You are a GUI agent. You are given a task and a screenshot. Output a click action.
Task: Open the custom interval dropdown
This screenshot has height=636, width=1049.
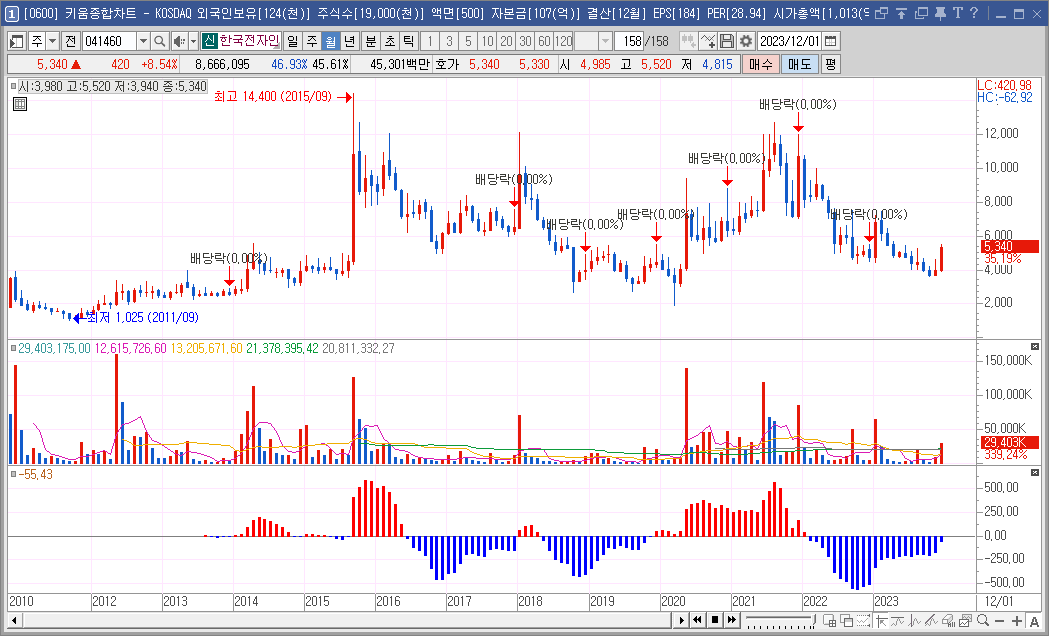(x=605, y=41)
